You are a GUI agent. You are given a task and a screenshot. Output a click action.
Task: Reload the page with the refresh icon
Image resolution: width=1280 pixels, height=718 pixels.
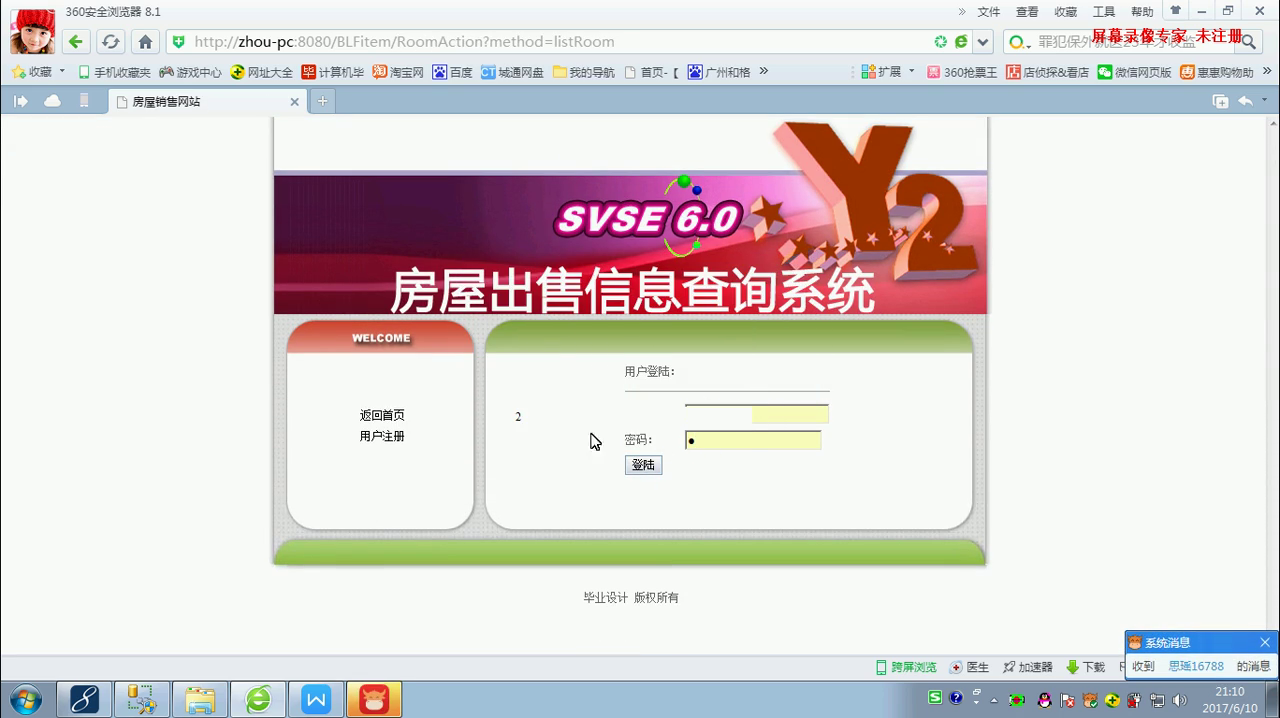click(110, 42)
